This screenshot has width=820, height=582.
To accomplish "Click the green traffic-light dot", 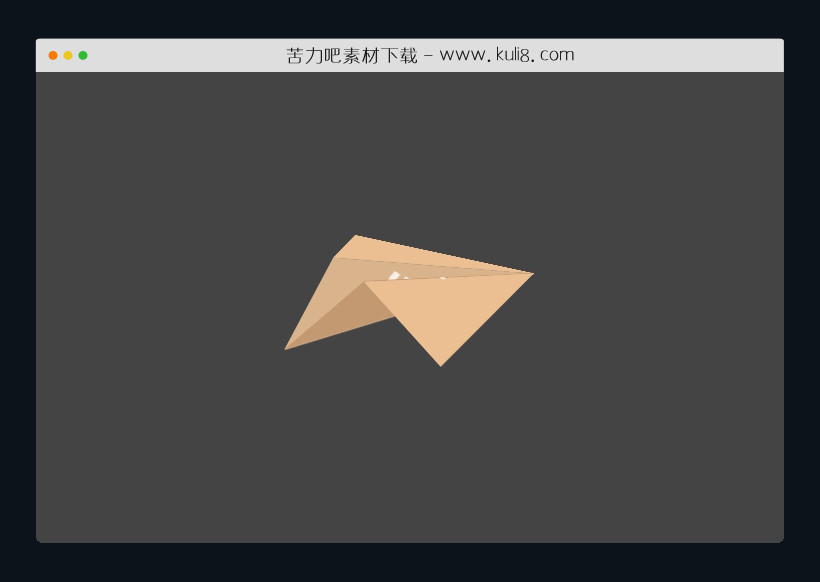I will click(x=81, y=54).
